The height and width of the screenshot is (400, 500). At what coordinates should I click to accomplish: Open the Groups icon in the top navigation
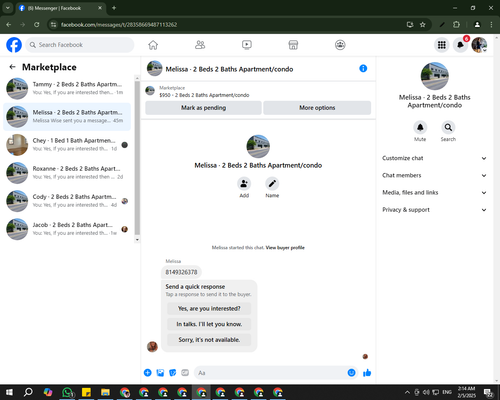[340, 45]
